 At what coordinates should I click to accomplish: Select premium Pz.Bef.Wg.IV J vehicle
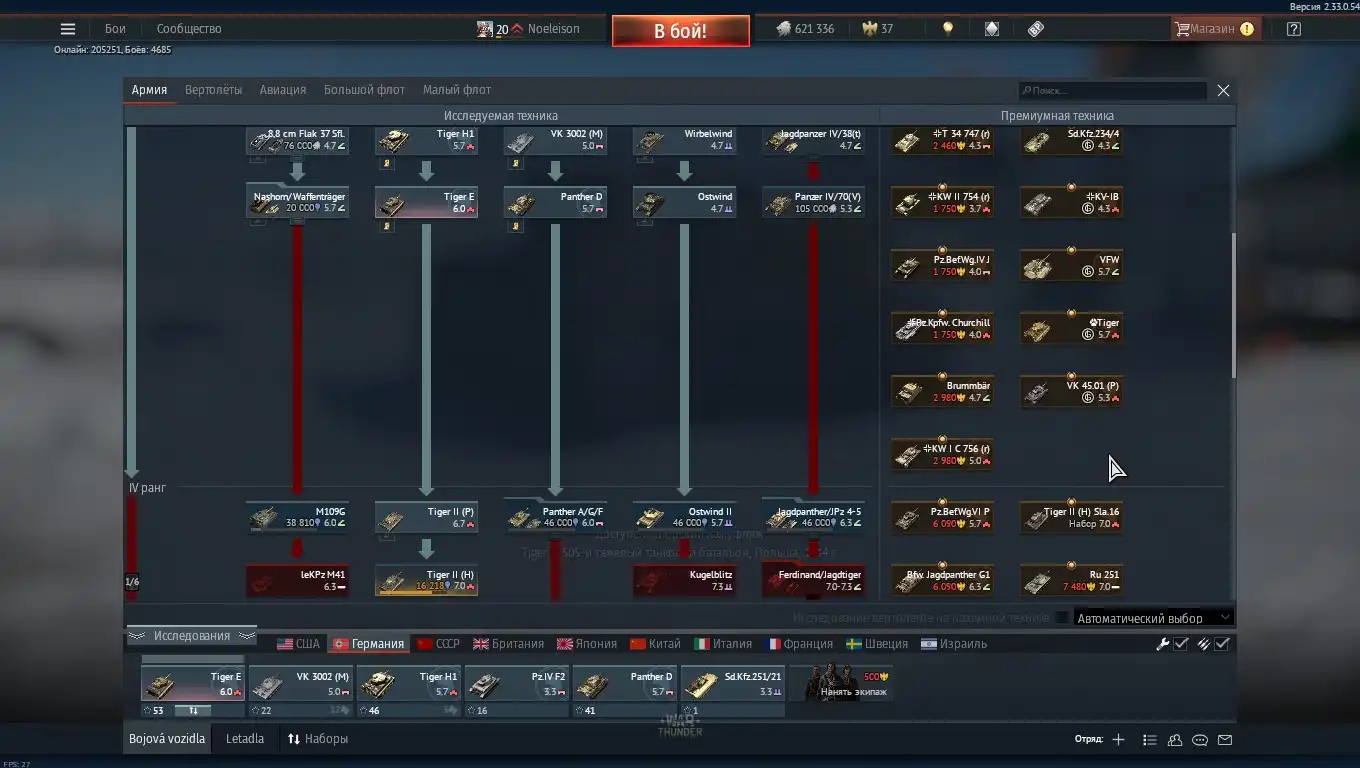tap(942, 265)
